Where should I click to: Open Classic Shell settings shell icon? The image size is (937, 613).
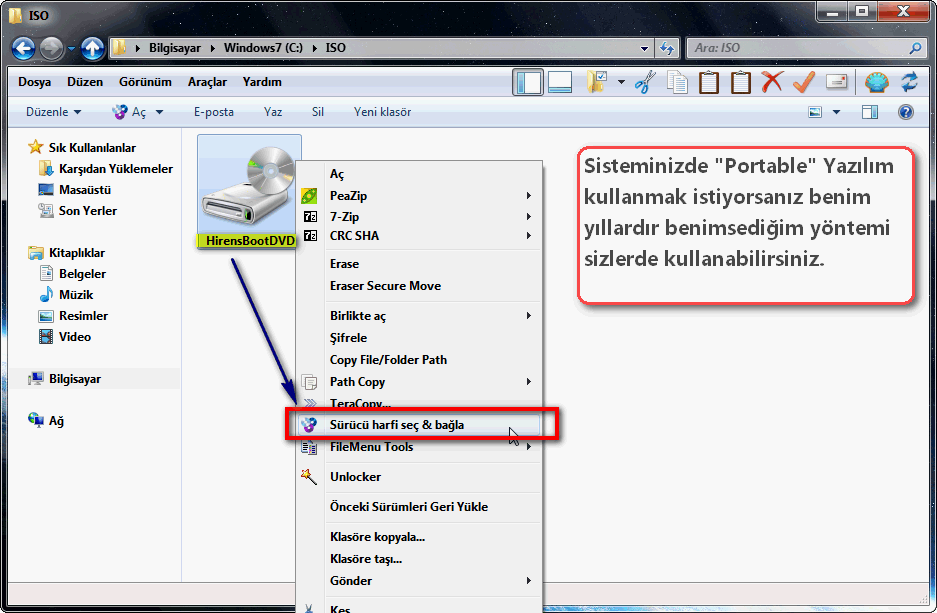[x=877, y=82]
